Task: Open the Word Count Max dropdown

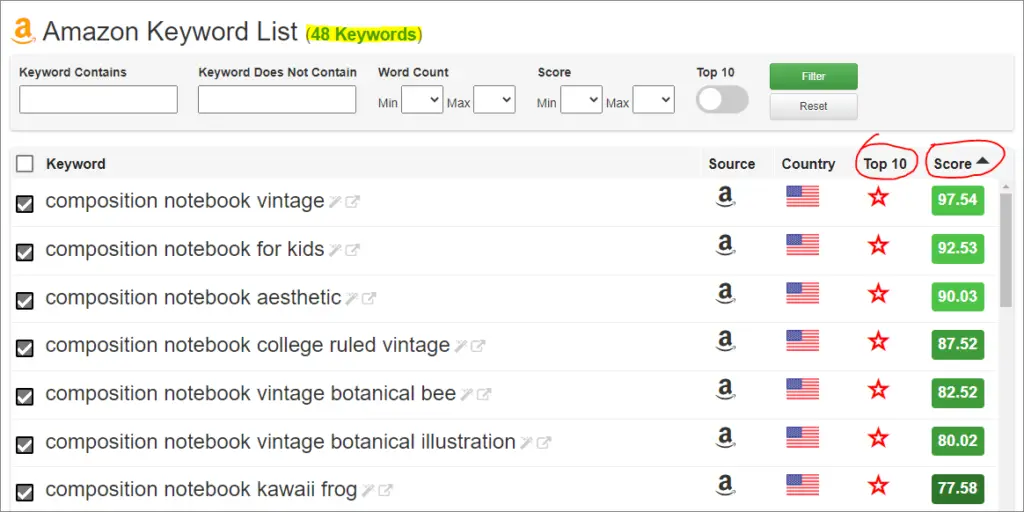Action: click(x=494, y=99)
